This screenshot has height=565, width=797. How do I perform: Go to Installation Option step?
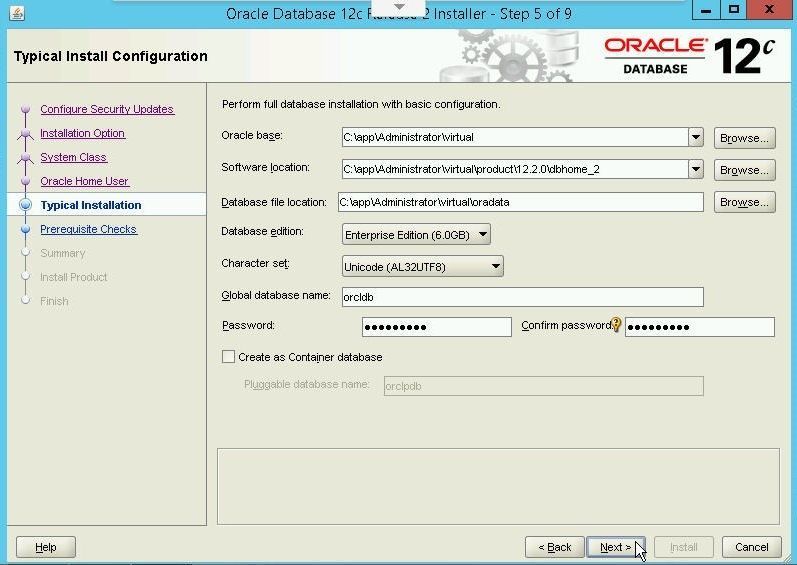coord(82,133)
